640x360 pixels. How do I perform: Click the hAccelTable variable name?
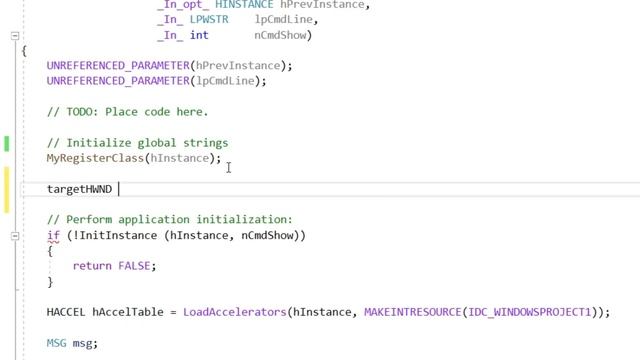(128, 312)
